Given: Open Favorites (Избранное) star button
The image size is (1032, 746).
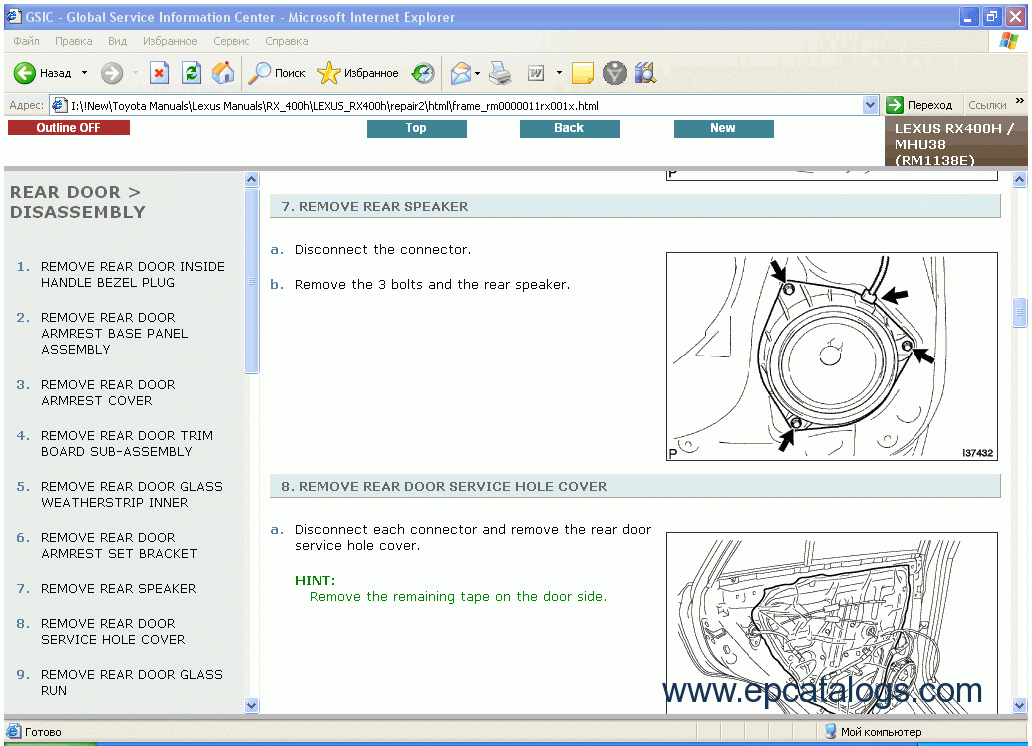Looking at the screenshot, I should tap(357, 73).
